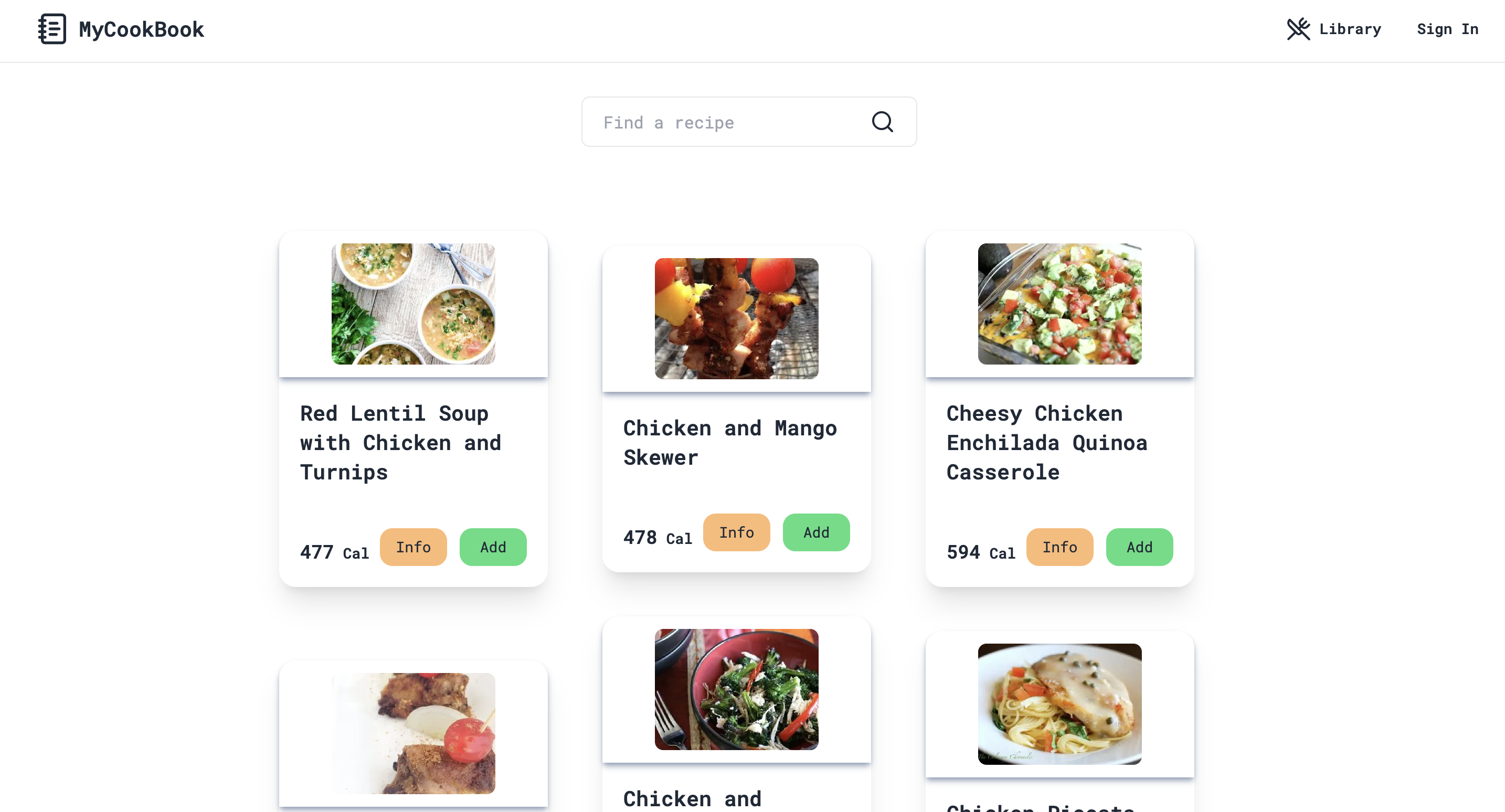Image resolution: width=1505 pixels, height=812 pixels.
Task: Open the chicken piccata pasta image
Action: [x=1059, y=704]
